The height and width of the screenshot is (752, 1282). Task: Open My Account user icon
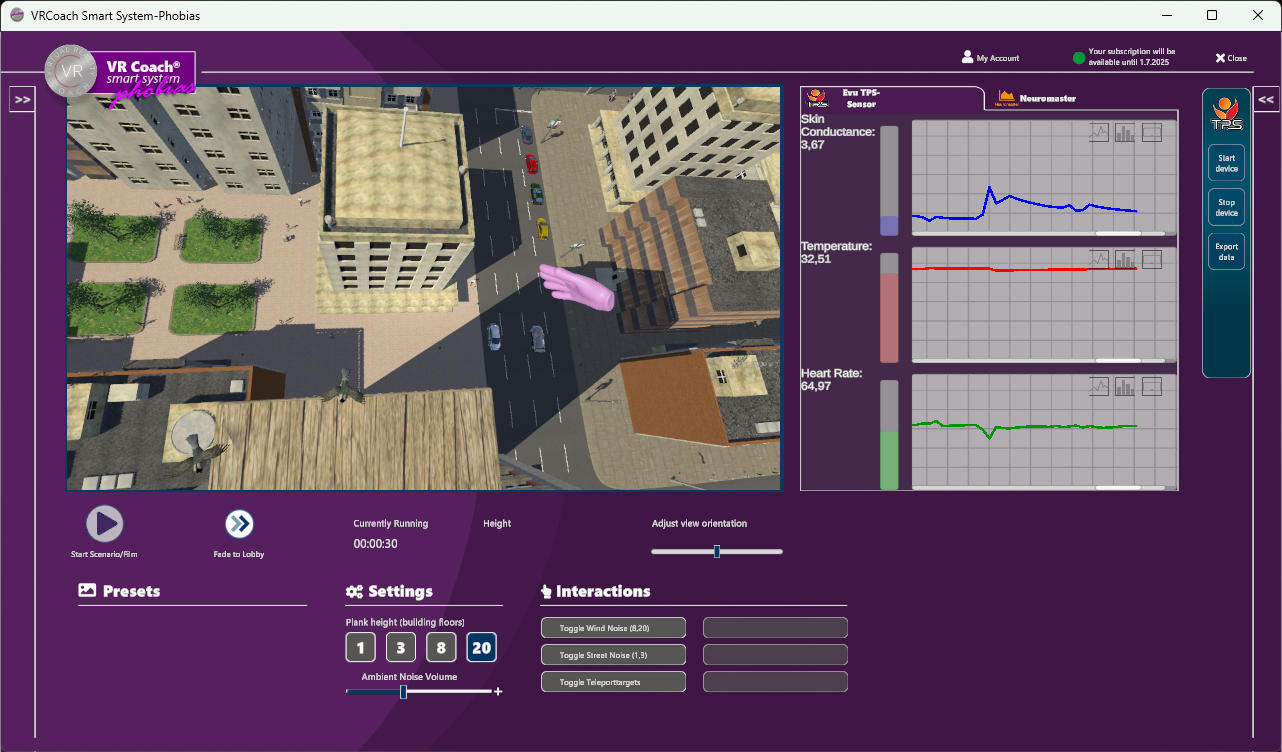(x=967, y=58)
